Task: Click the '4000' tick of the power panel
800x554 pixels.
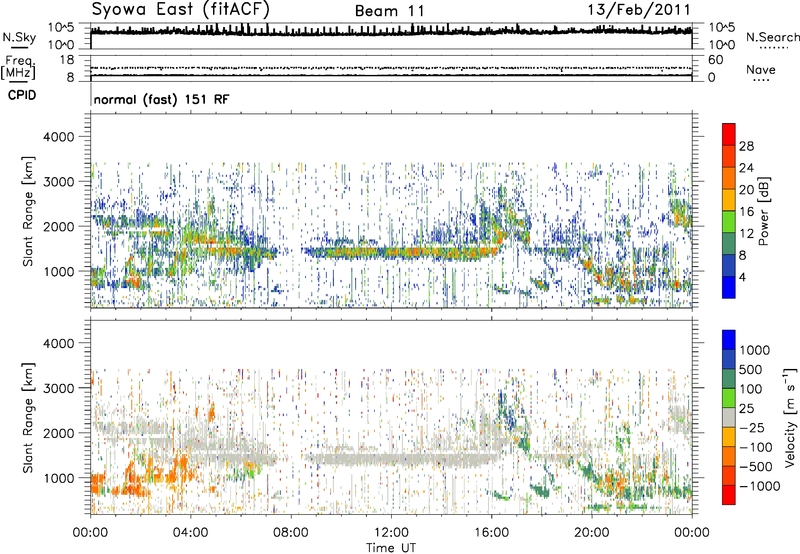Action: tap(59, 137)
